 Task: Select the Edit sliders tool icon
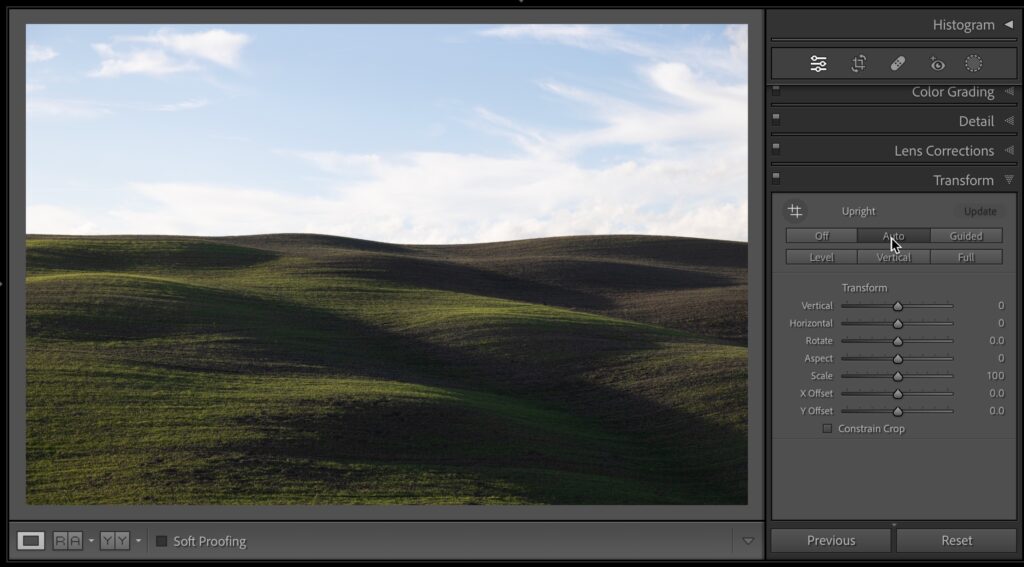click(818, 64)
